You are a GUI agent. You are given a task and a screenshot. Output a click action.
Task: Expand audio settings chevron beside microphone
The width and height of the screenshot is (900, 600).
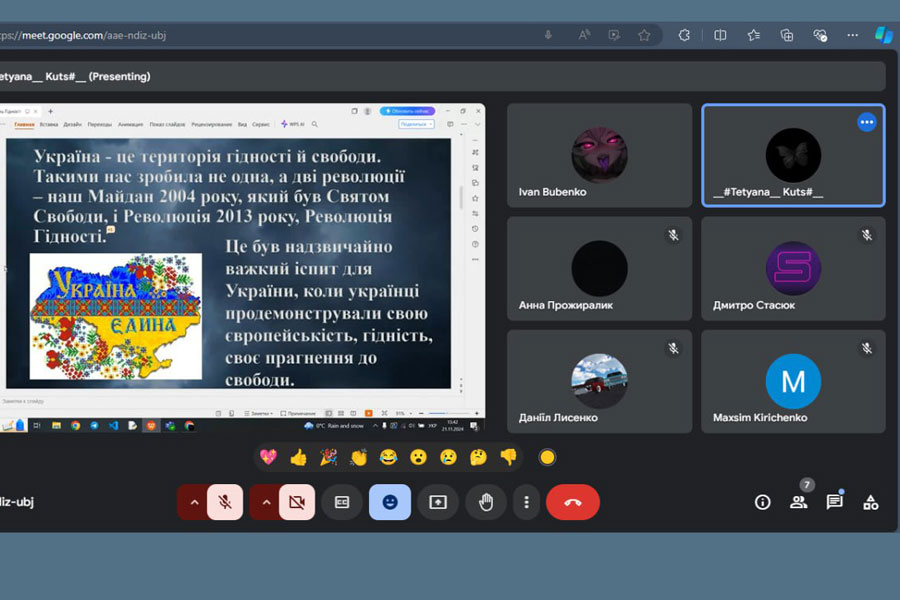click(x=194, y=502)
